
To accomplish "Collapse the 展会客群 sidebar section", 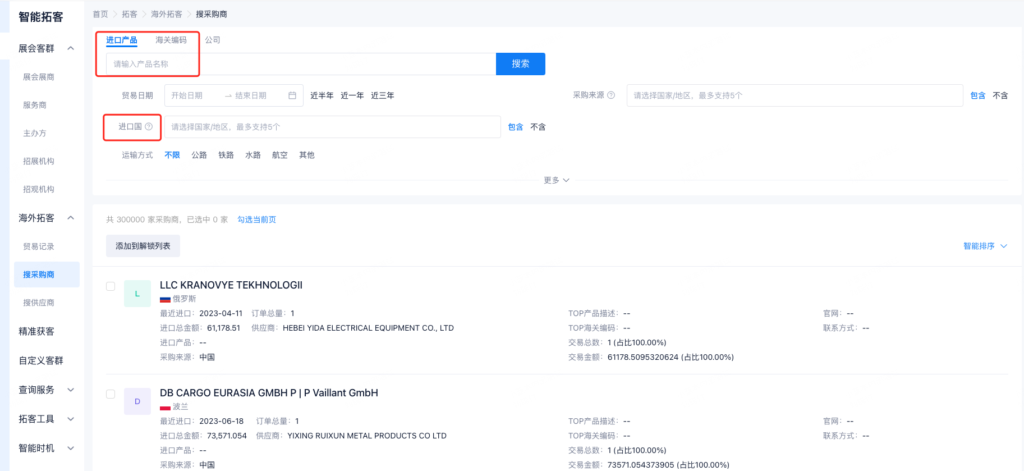I will pyautogui.click(x=70, y=48).
